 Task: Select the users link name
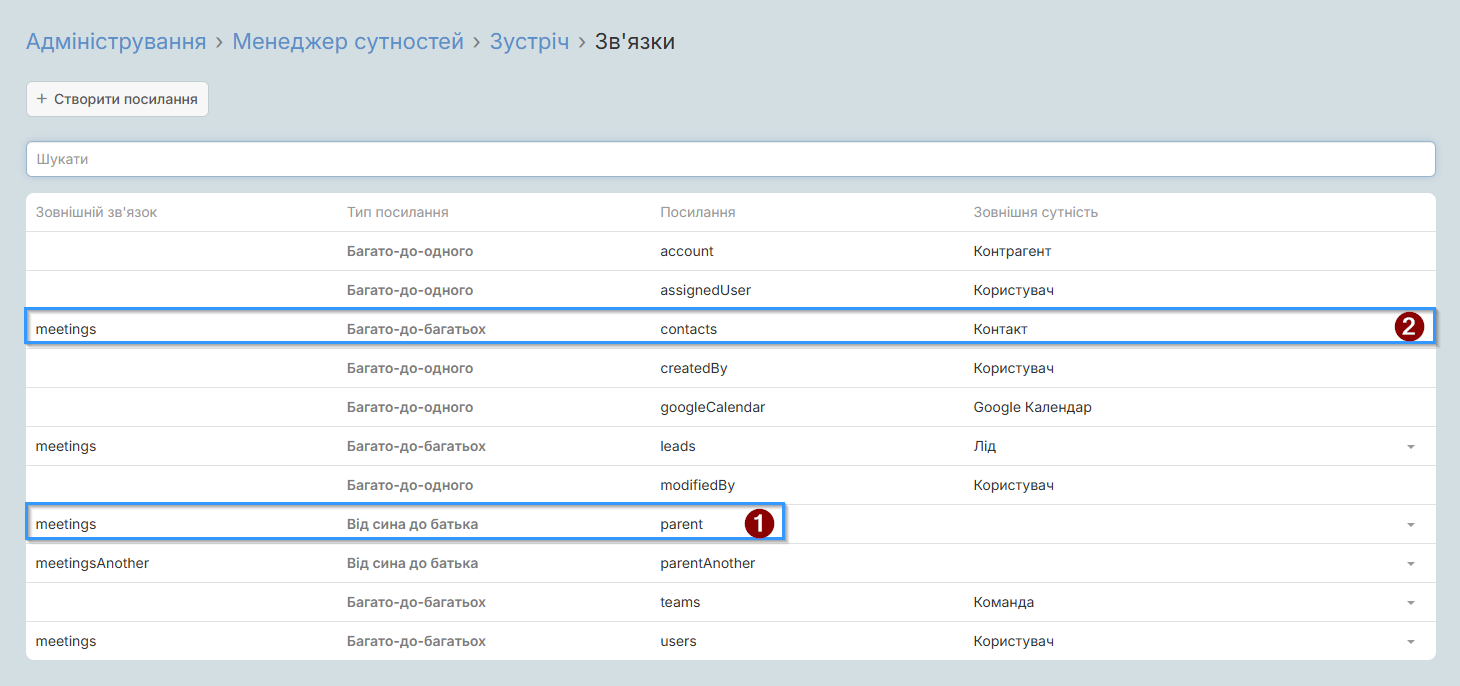click(678, 641)
